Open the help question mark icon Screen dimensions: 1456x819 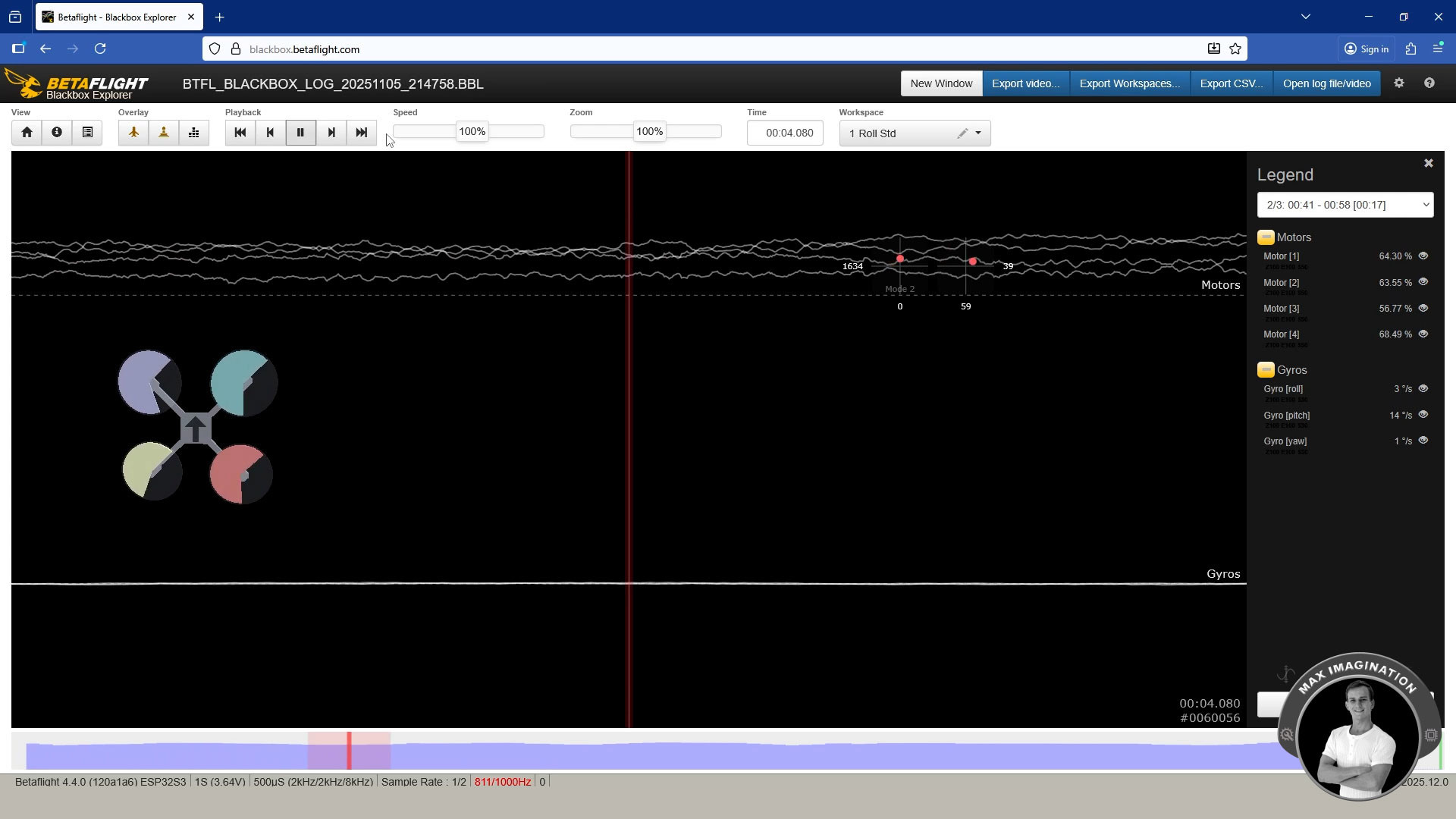coord(1429,83)
